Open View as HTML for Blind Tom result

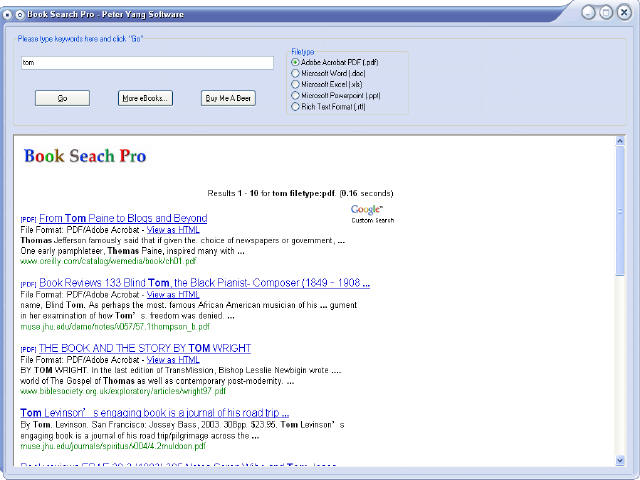[173, 294]
